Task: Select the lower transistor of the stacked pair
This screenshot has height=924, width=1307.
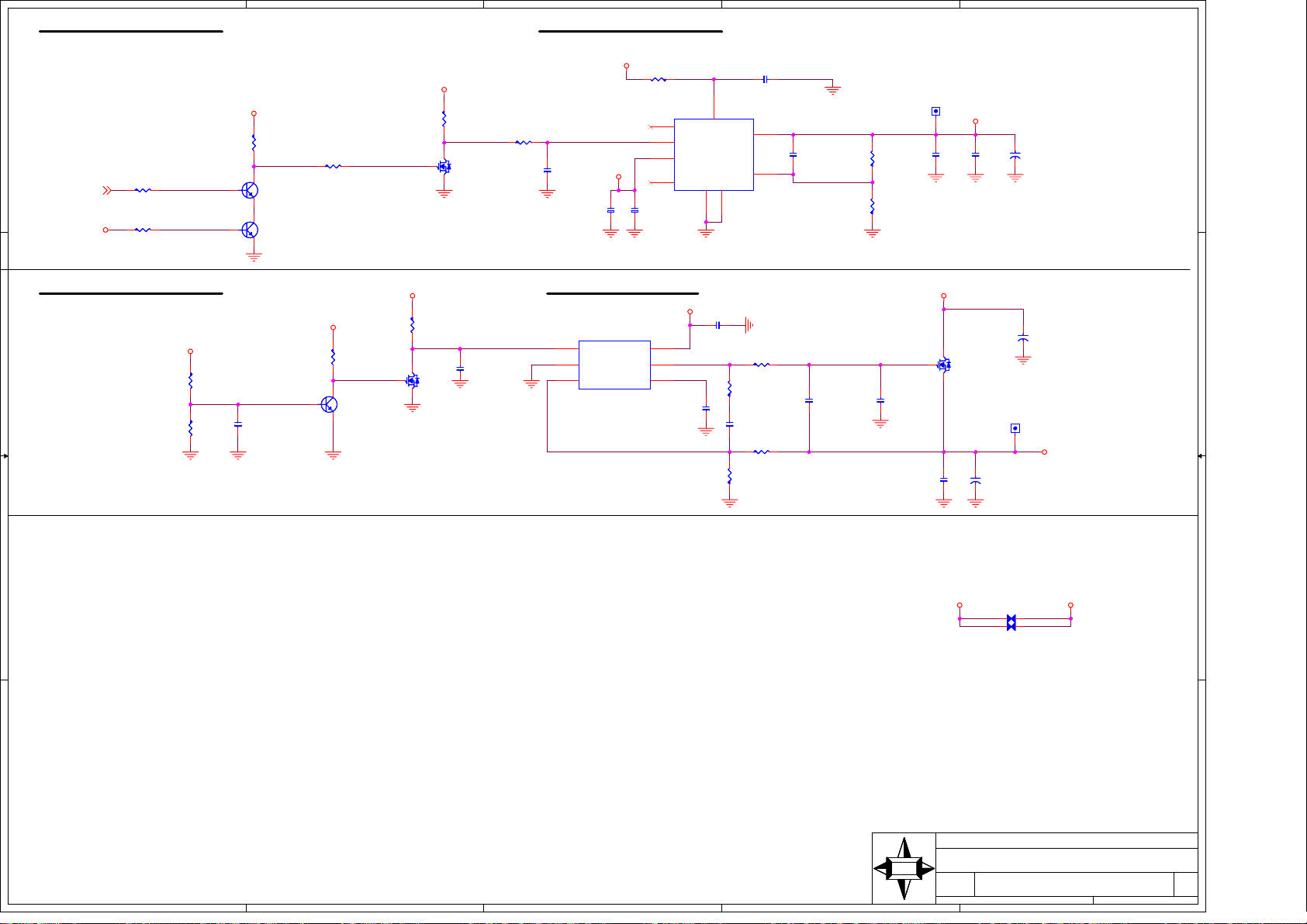Action: [x=250, y=230]
